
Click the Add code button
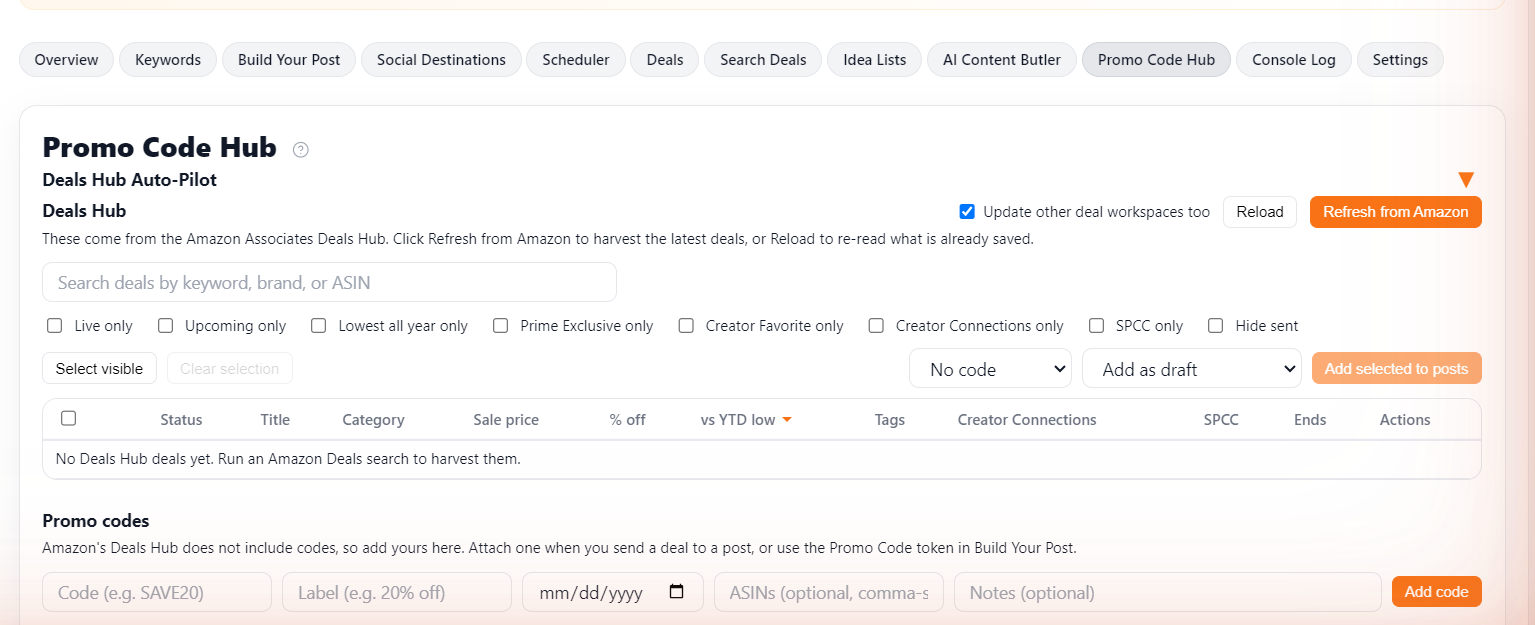click(x=1437, y=592)
